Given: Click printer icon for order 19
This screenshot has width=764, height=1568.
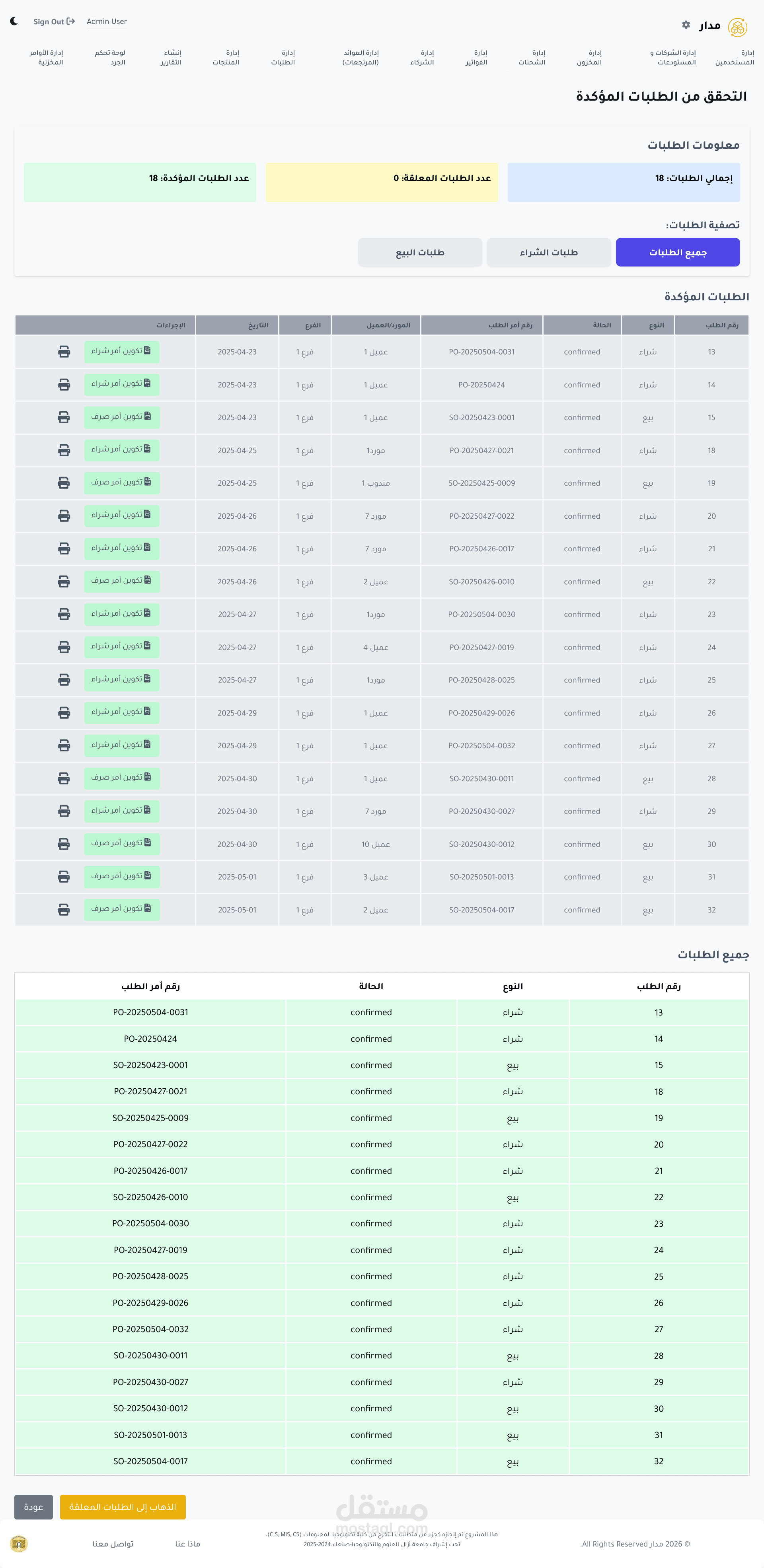Looking at the screenshot, I should click(x=64, y=483).
